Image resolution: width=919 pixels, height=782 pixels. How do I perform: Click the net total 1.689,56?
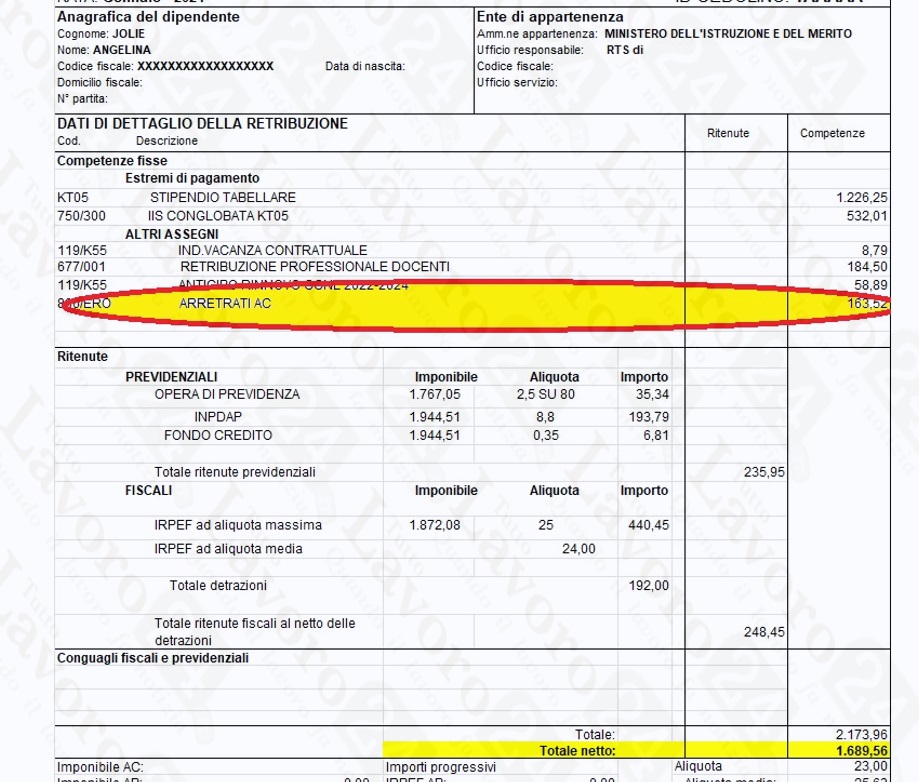pos(862,751)
